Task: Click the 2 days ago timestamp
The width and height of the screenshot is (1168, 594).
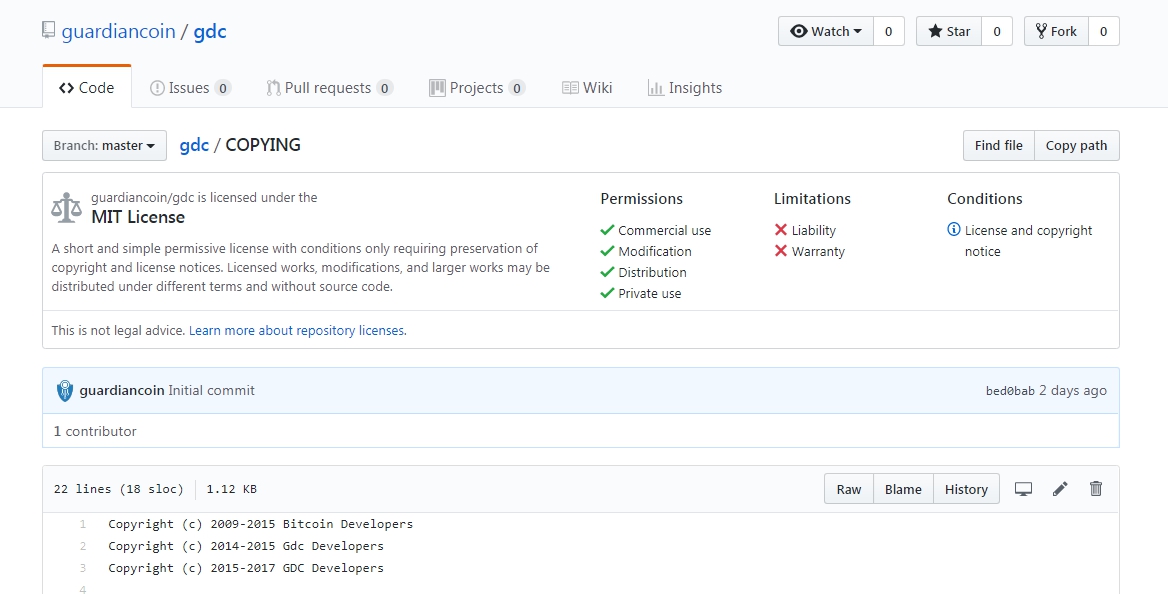Action: tap(1073, 391)
